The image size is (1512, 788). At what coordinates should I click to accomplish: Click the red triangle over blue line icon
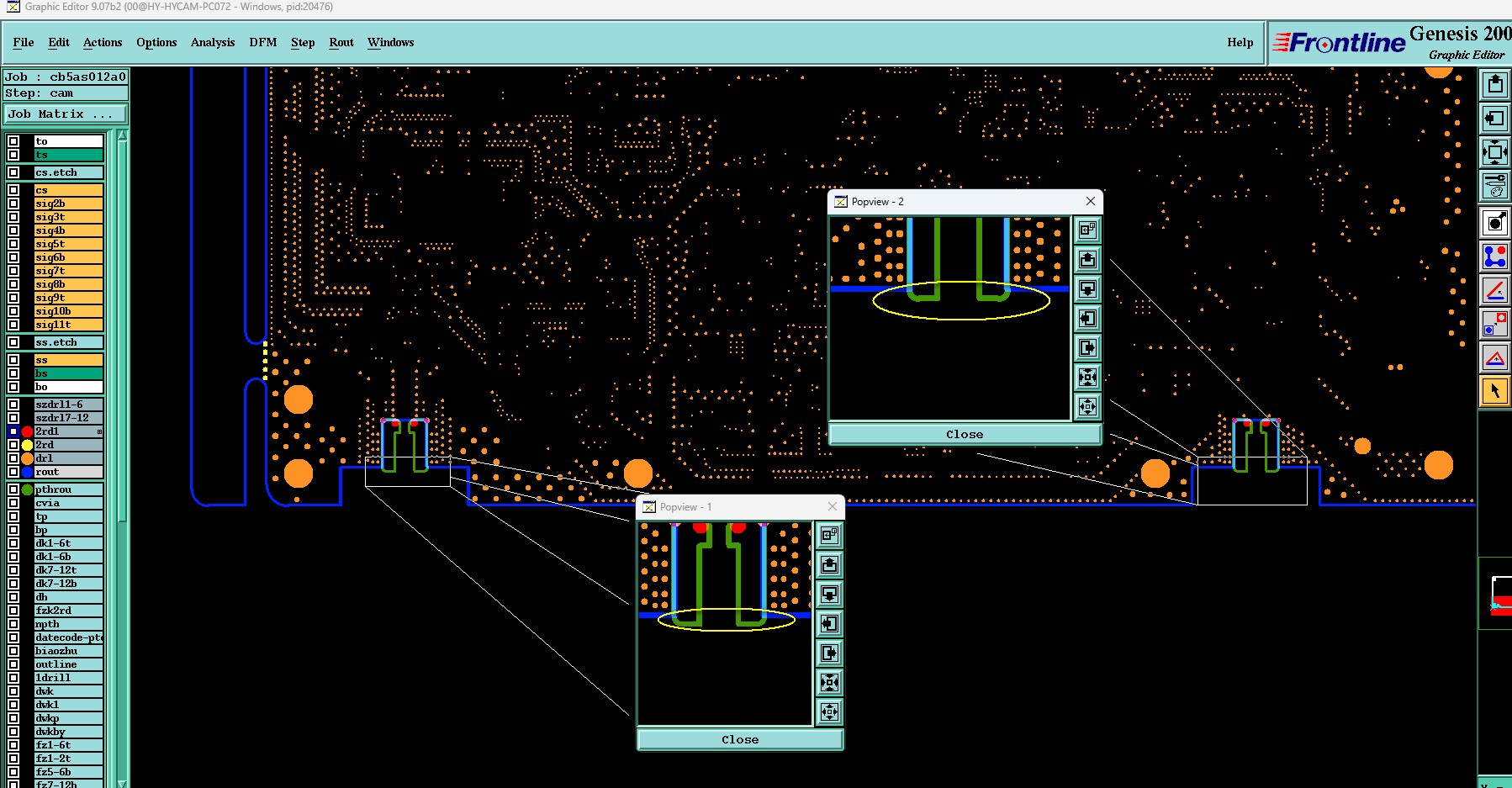point(1495,357)
